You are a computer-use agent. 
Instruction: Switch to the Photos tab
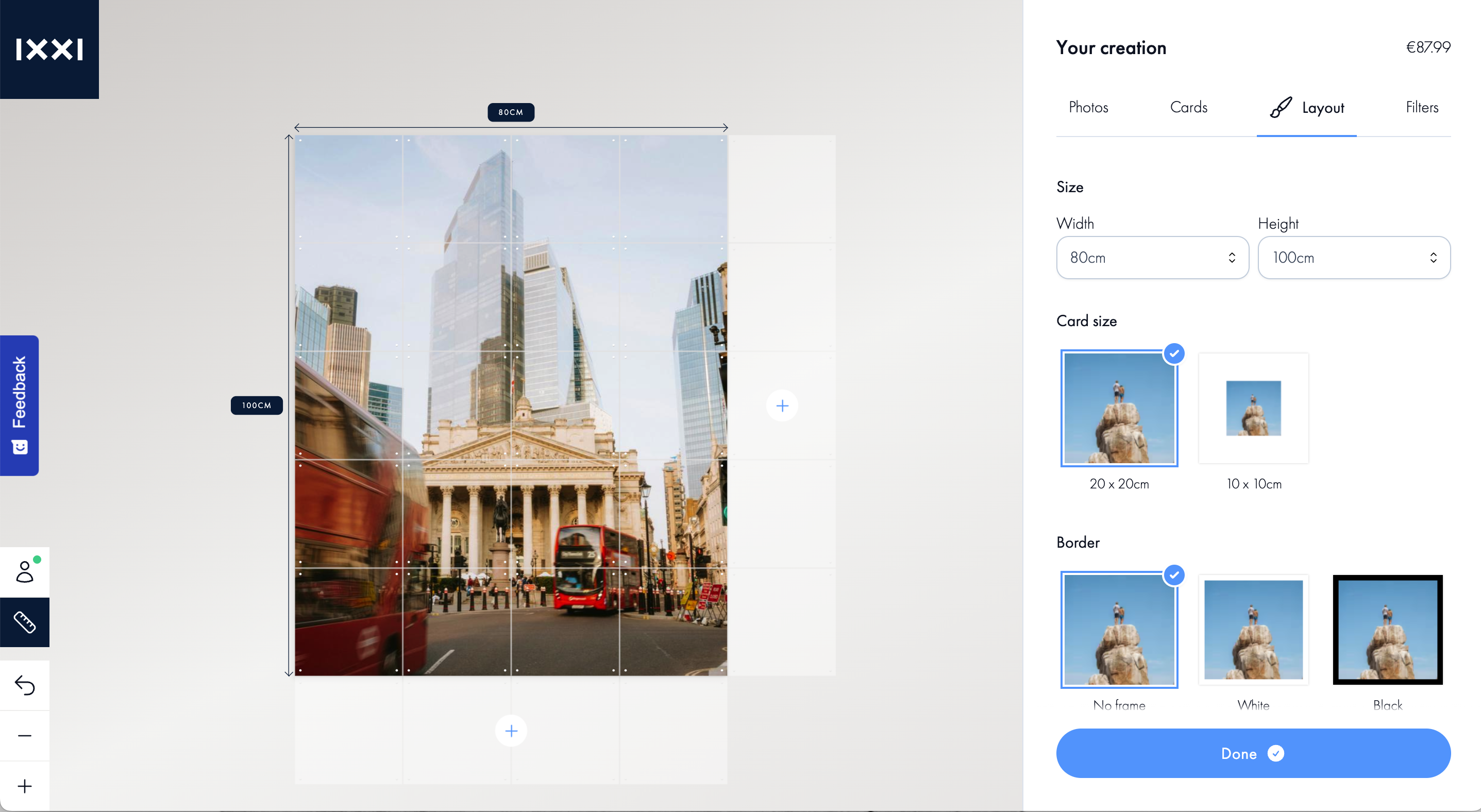(1088, 108)
